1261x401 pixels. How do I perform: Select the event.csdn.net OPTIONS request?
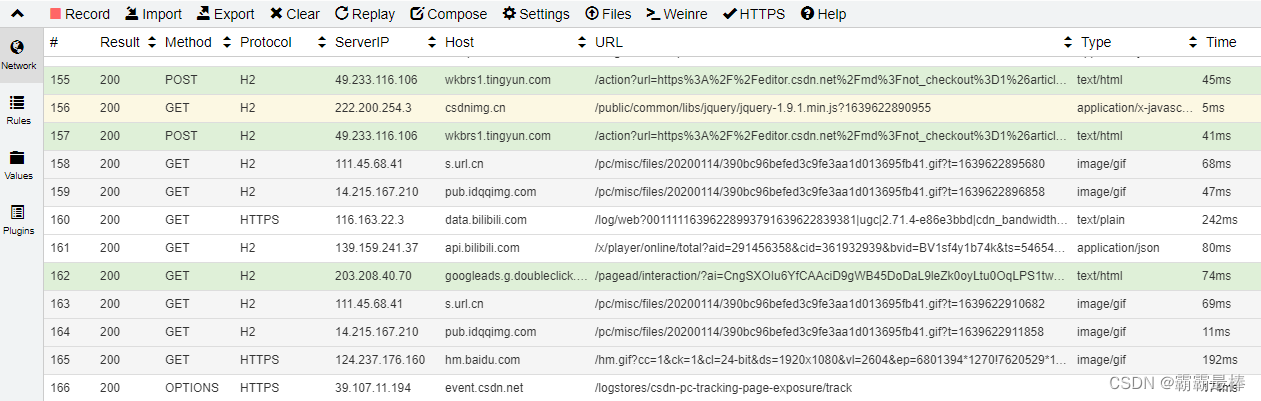click(x=652, y=387)
